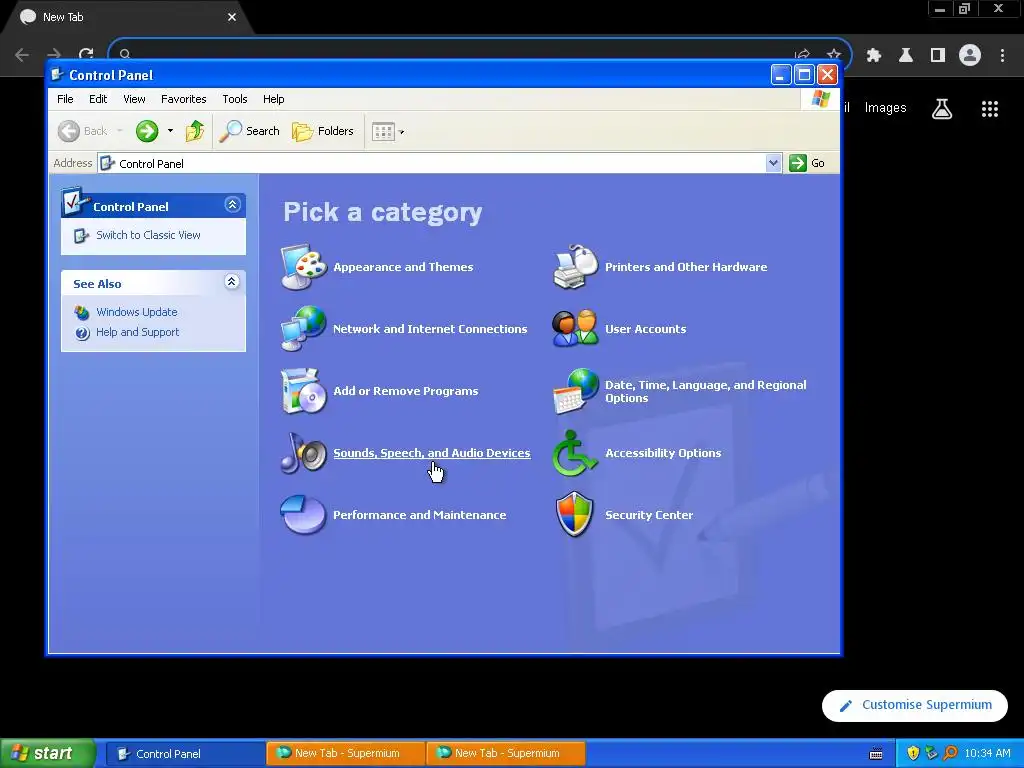Open the Sounds, Speech, and Audio speaker icon

click(x=304, y=453)
